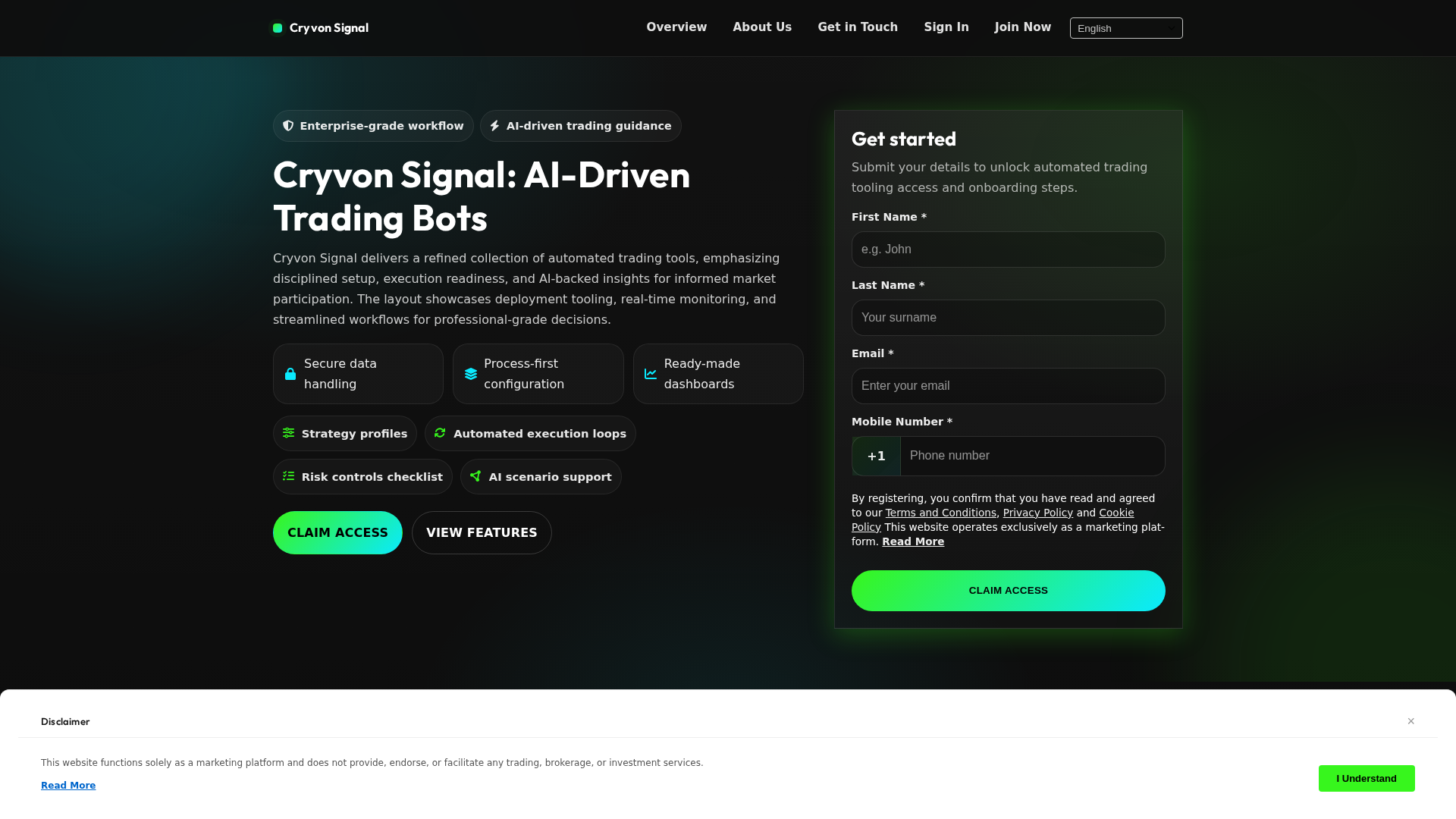Click the chart icon on Ready-made dashboards
Screen dimensions: 1456x819
point(651,374)
